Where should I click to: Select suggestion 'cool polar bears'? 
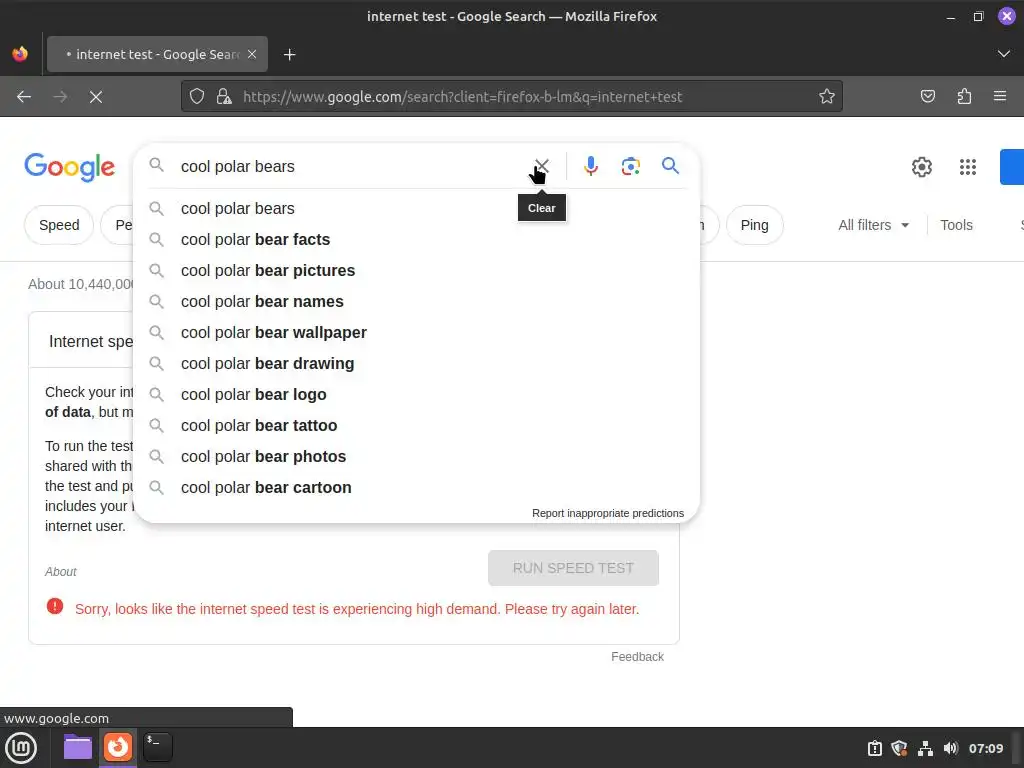tap(416, 208)
